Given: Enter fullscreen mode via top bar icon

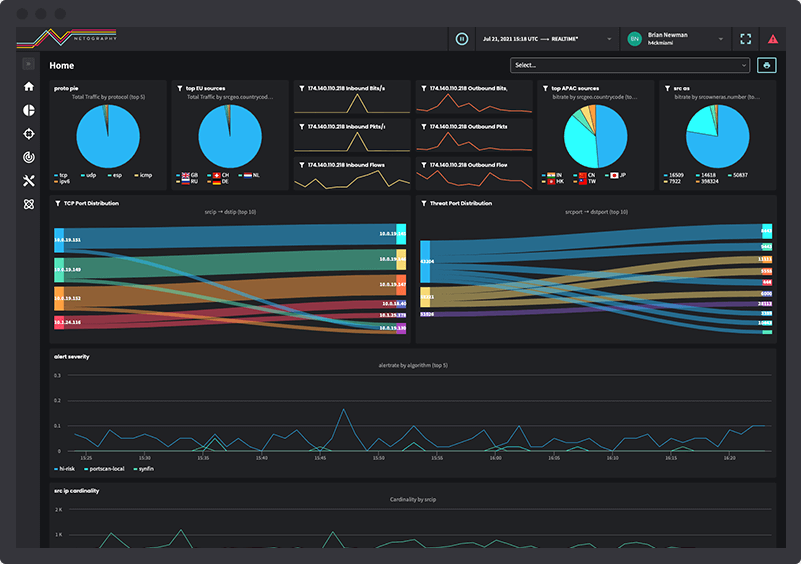Looking at the screenshot, I should tap(745, 39).
